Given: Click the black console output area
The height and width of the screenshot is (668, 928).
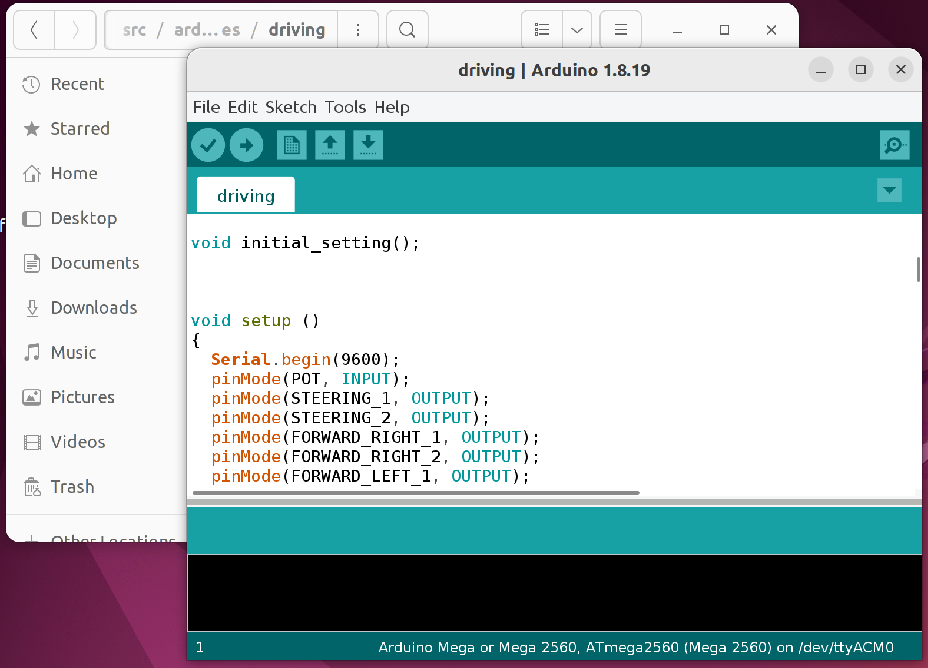Looking at the screenshot, I should [x=554, y=593].
